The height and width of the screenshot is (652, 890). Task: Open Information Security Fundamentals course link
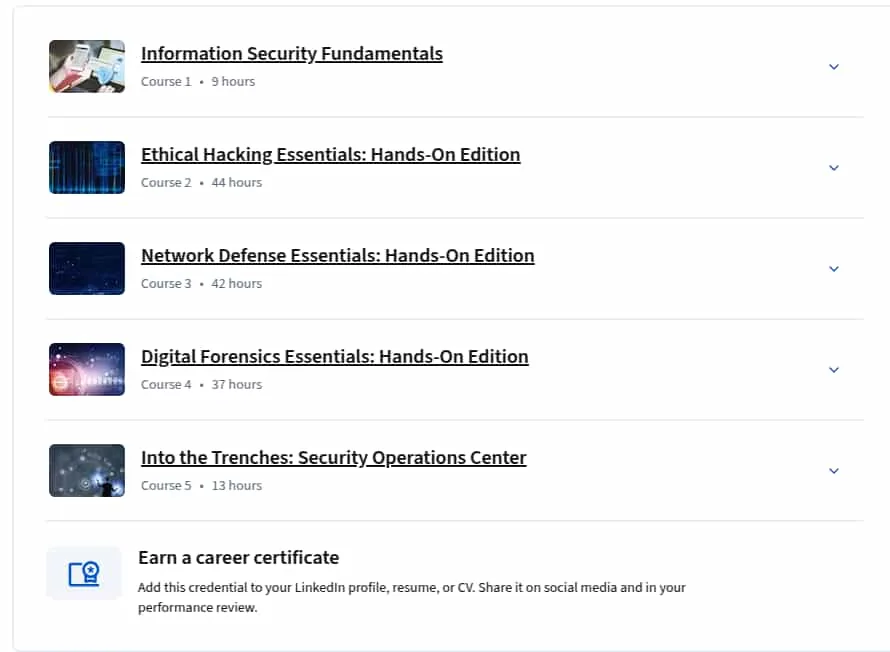pos(292,53)
